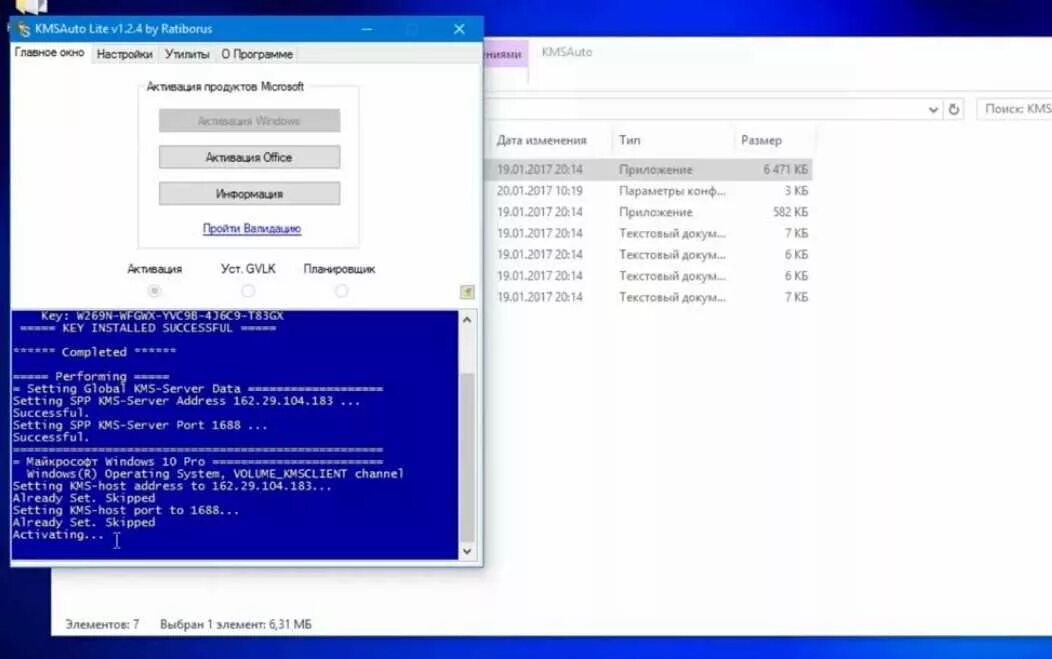Click the date 20.01.2017 10:19
Screen dimensions: 1052x659
coord(539,191)
